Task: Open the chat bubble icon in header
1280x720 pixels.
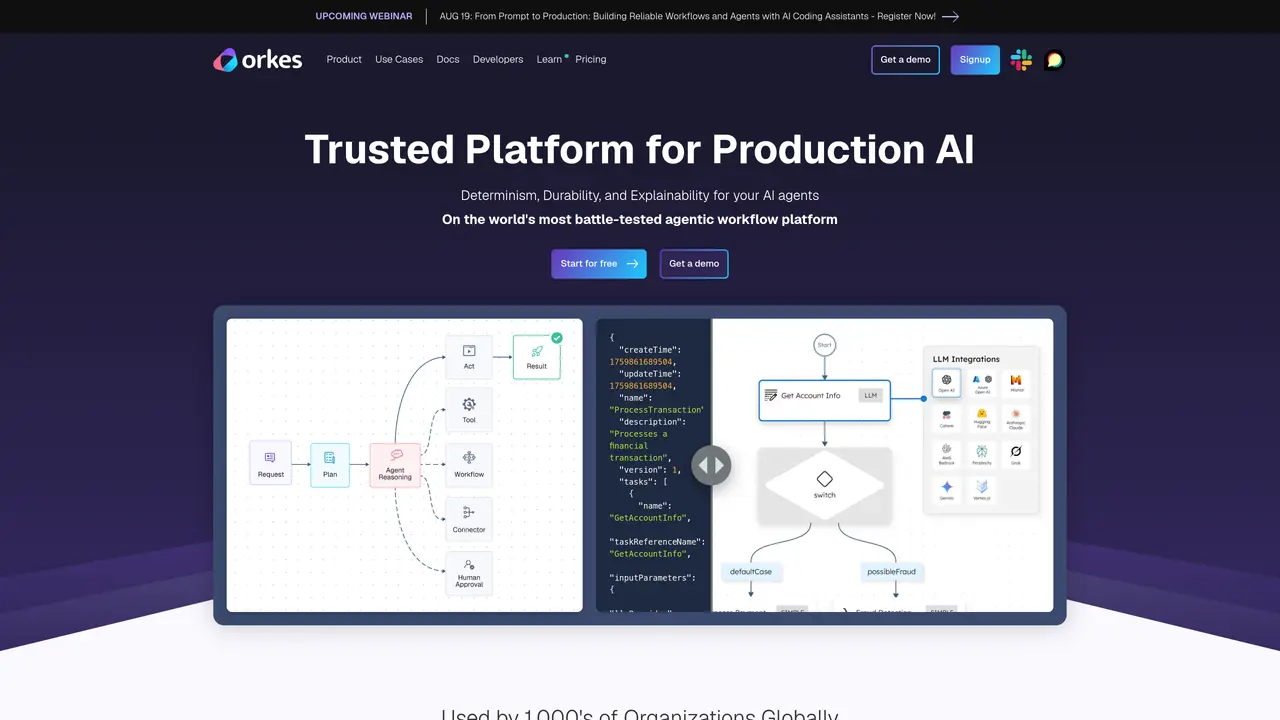Action: (x=1054, y=60)
